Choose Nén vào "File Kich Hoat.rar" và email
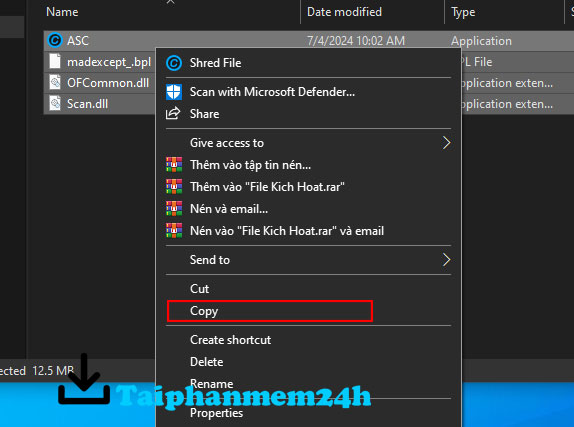Viewport: 574px width, 427px height. click(287, 231)
